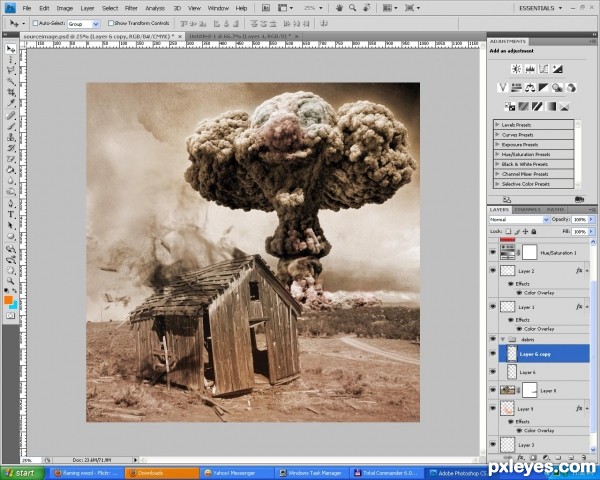Create a new layer from Layers panel
This screenshot has height=480, width=600.
coord(571,457)
